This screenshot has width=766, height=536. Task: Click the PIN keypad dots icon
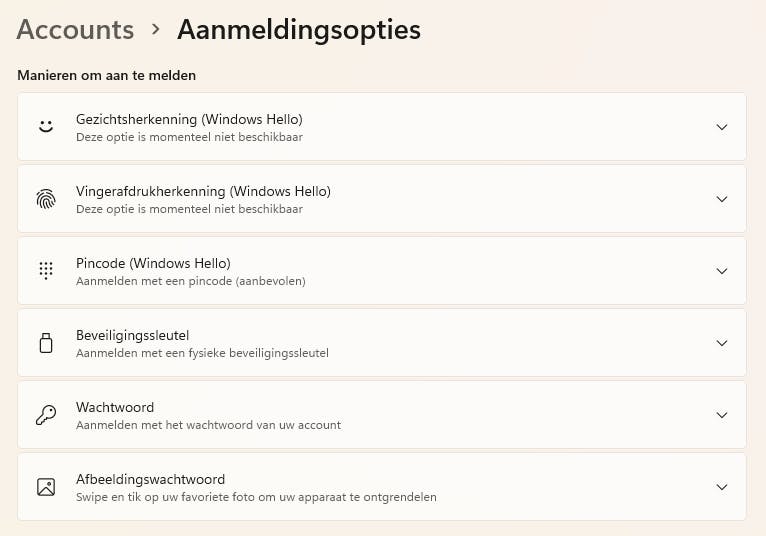pyautogui.click(x=46, y=271)
